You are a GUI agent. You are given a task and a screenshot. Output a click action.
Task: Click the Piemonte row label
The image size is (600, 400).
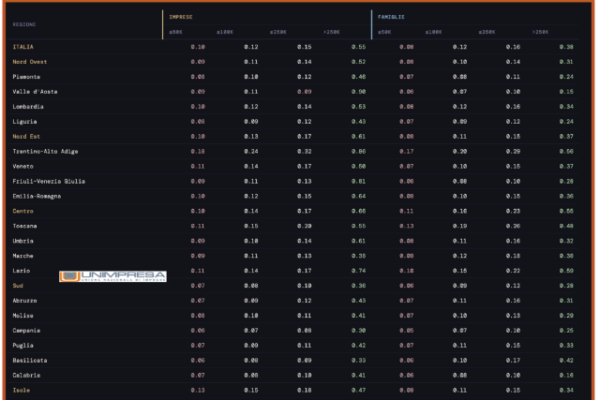pyautogui.click(x=27, y=77)
